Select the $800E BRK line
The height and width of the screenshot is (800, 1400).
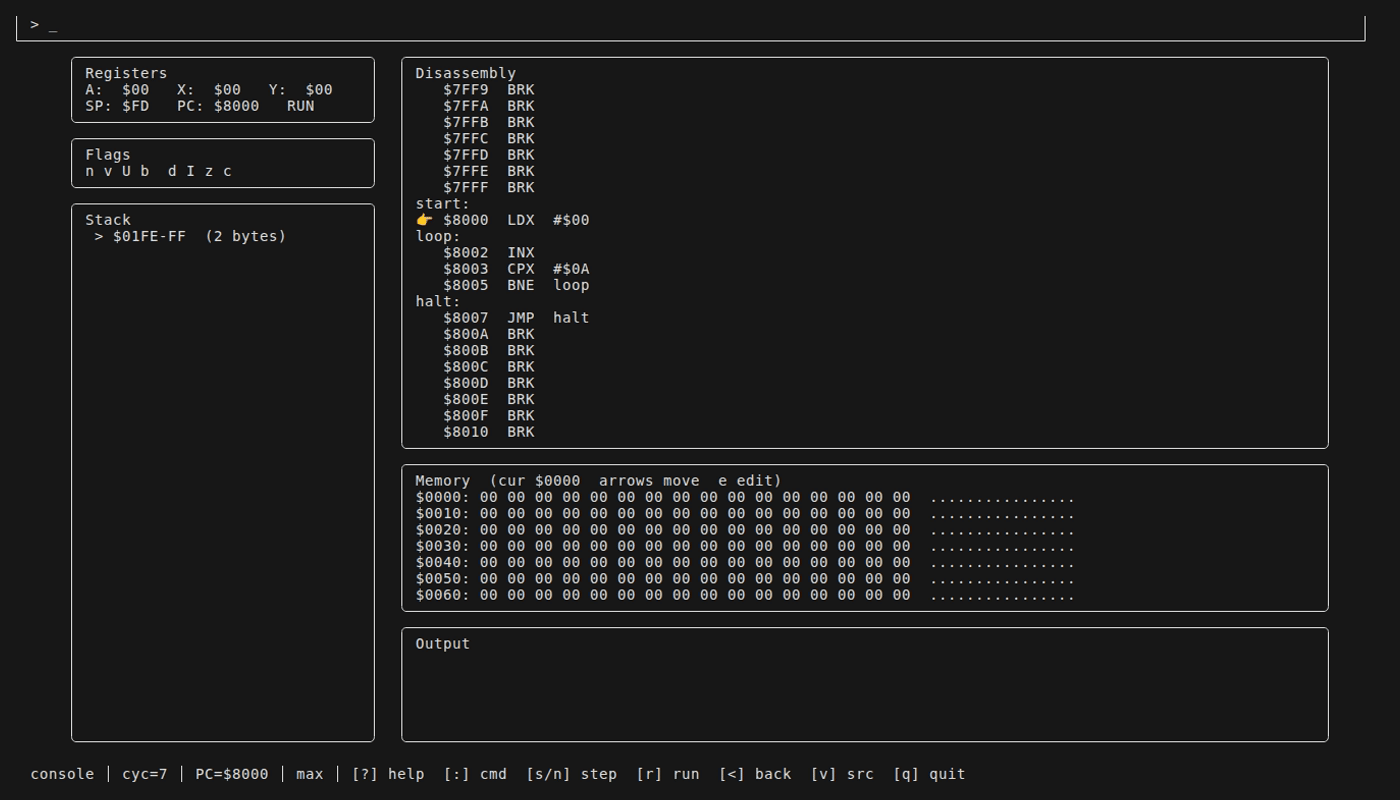tap(489, 399)
